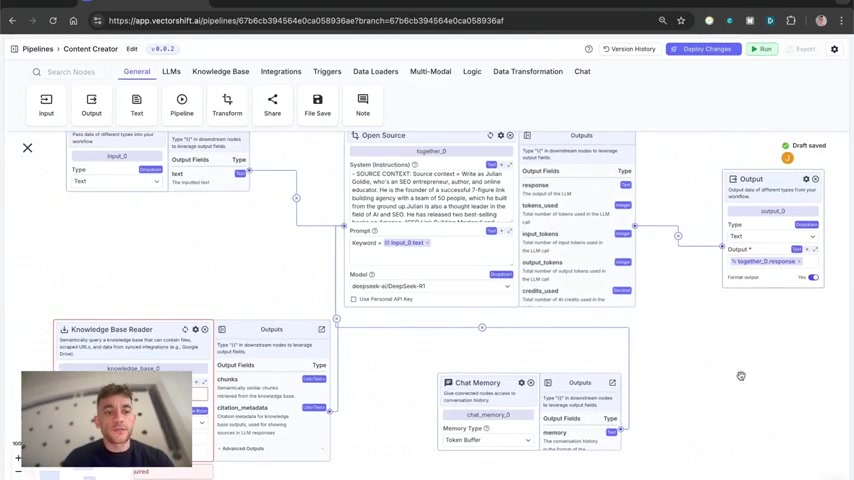This screenshot has width=854, height=480.
Task: Switch to the LLMs tab
Action: 171,71
